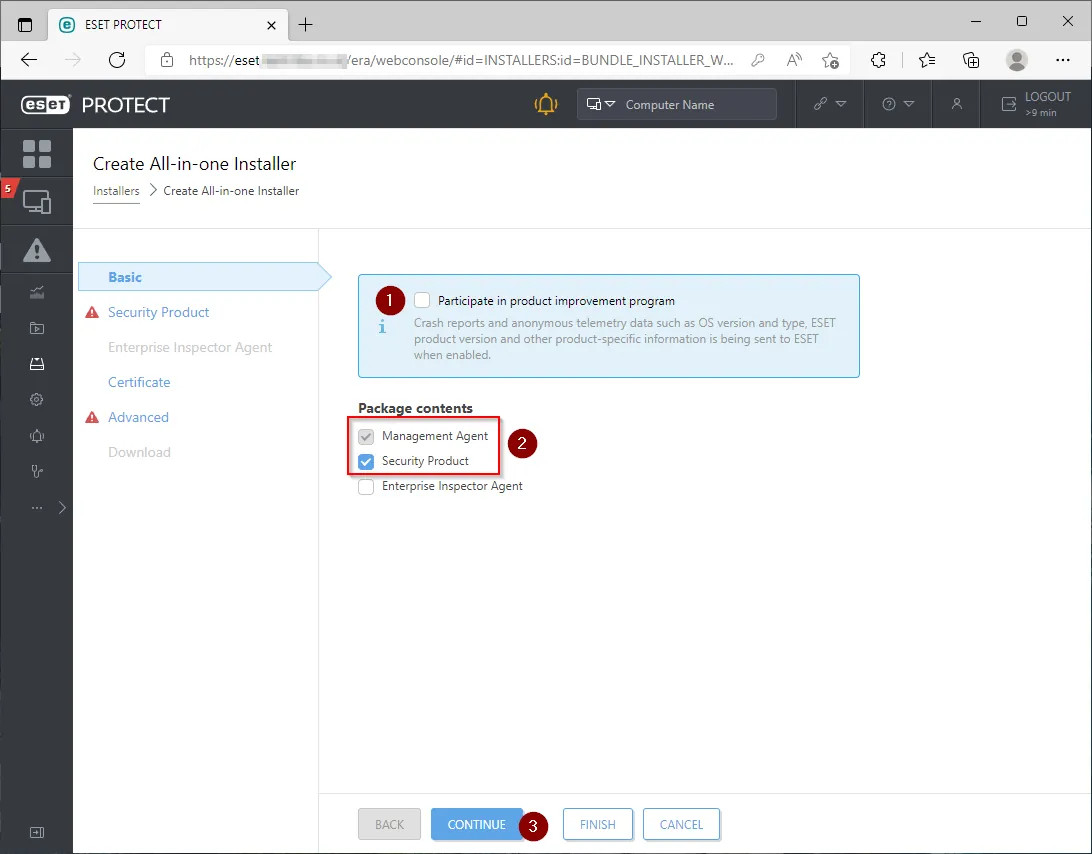Open the Advanced wizard step

[x=138, y=417]
